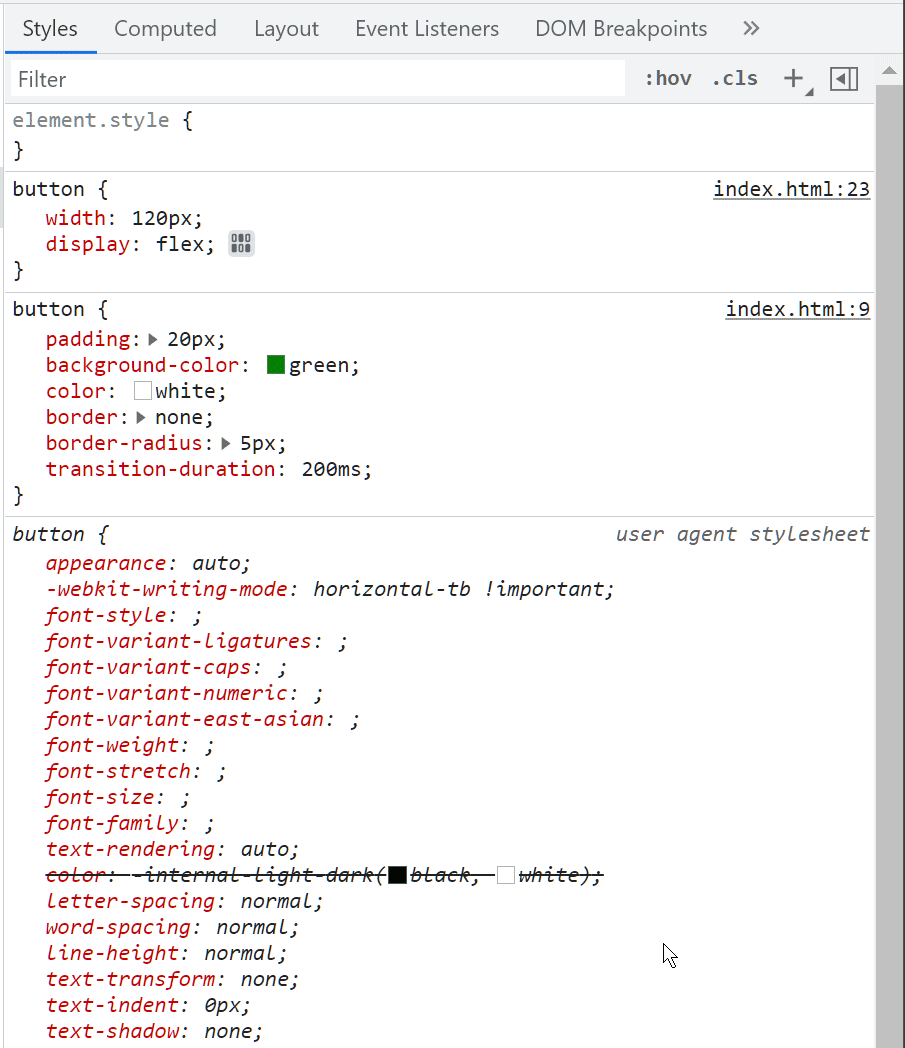Show more tabs with the double chevron

pyautogui.click(x=751, y=29)
